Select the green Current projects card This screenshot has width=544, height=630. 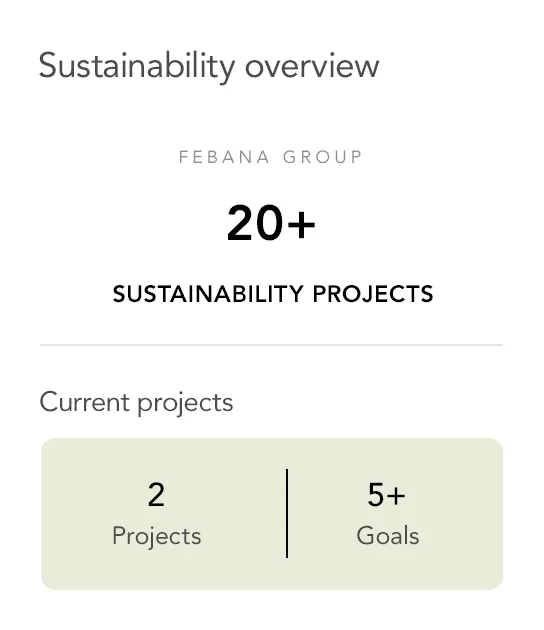click(272, 514)
